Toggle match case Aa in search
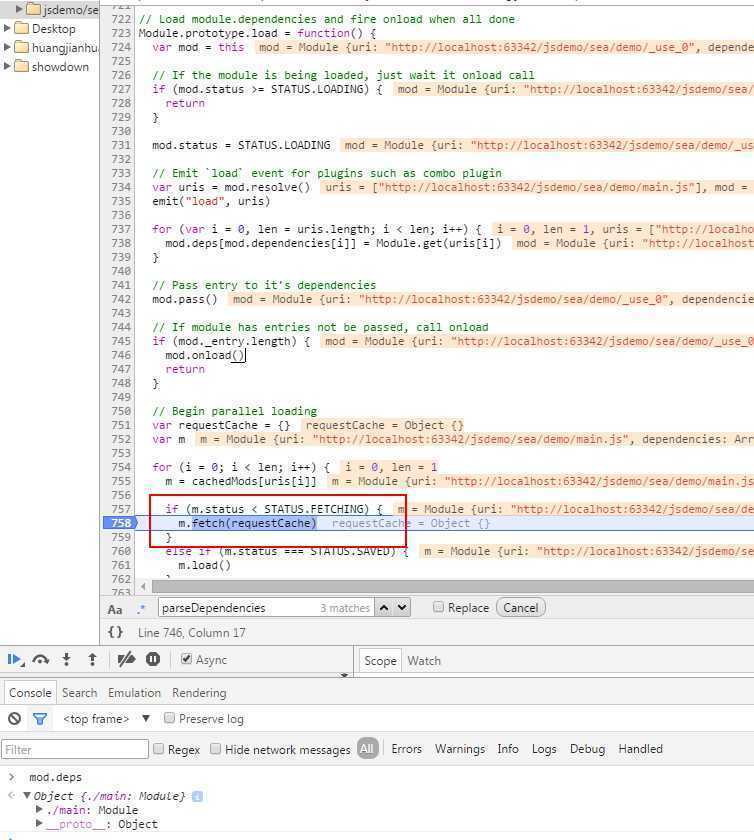The height and width of the screenshot is (840, 754). [115, 609]
